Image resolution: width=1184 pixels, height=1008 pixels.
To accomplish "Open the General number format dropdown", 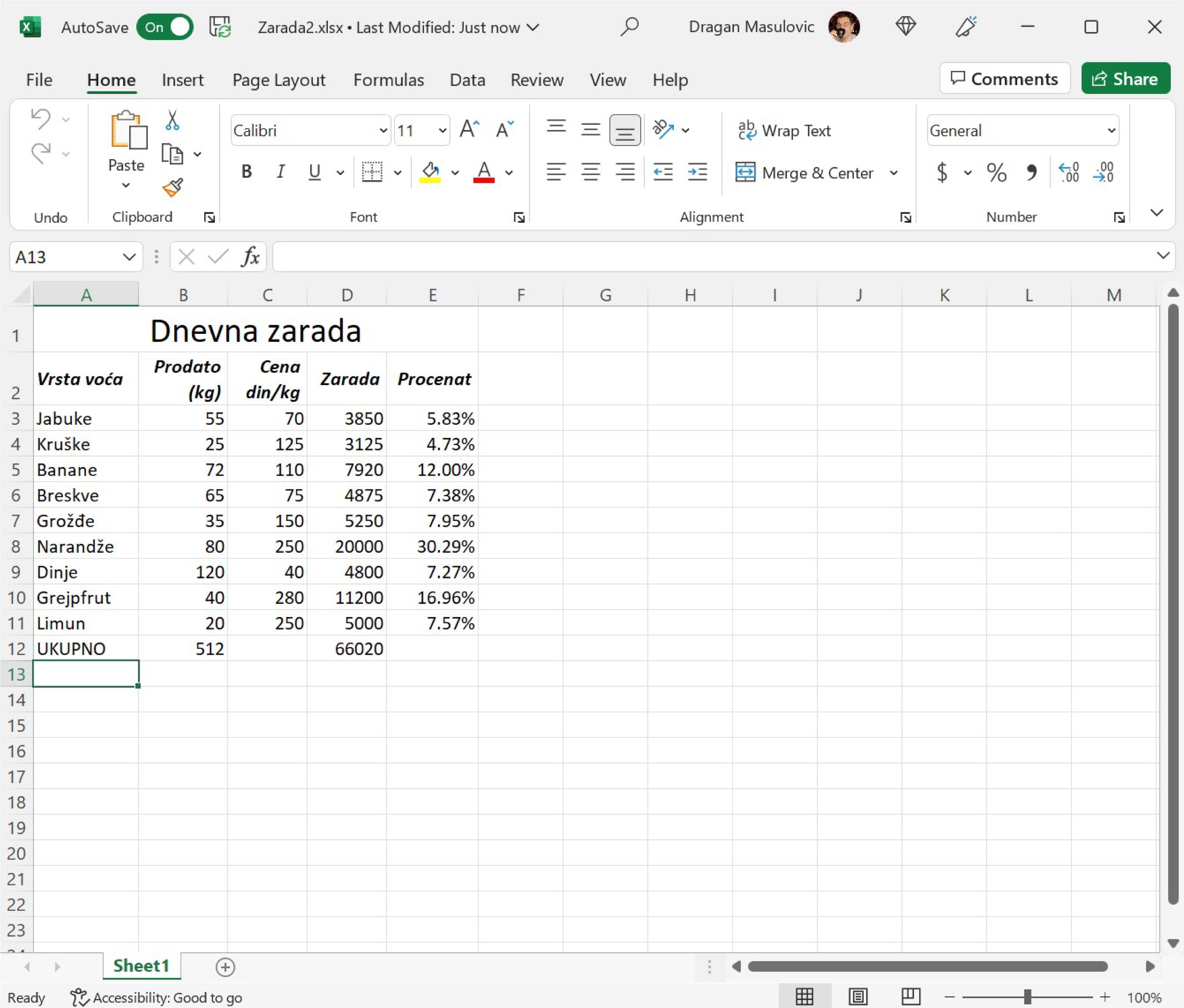I will [1111, 131].
